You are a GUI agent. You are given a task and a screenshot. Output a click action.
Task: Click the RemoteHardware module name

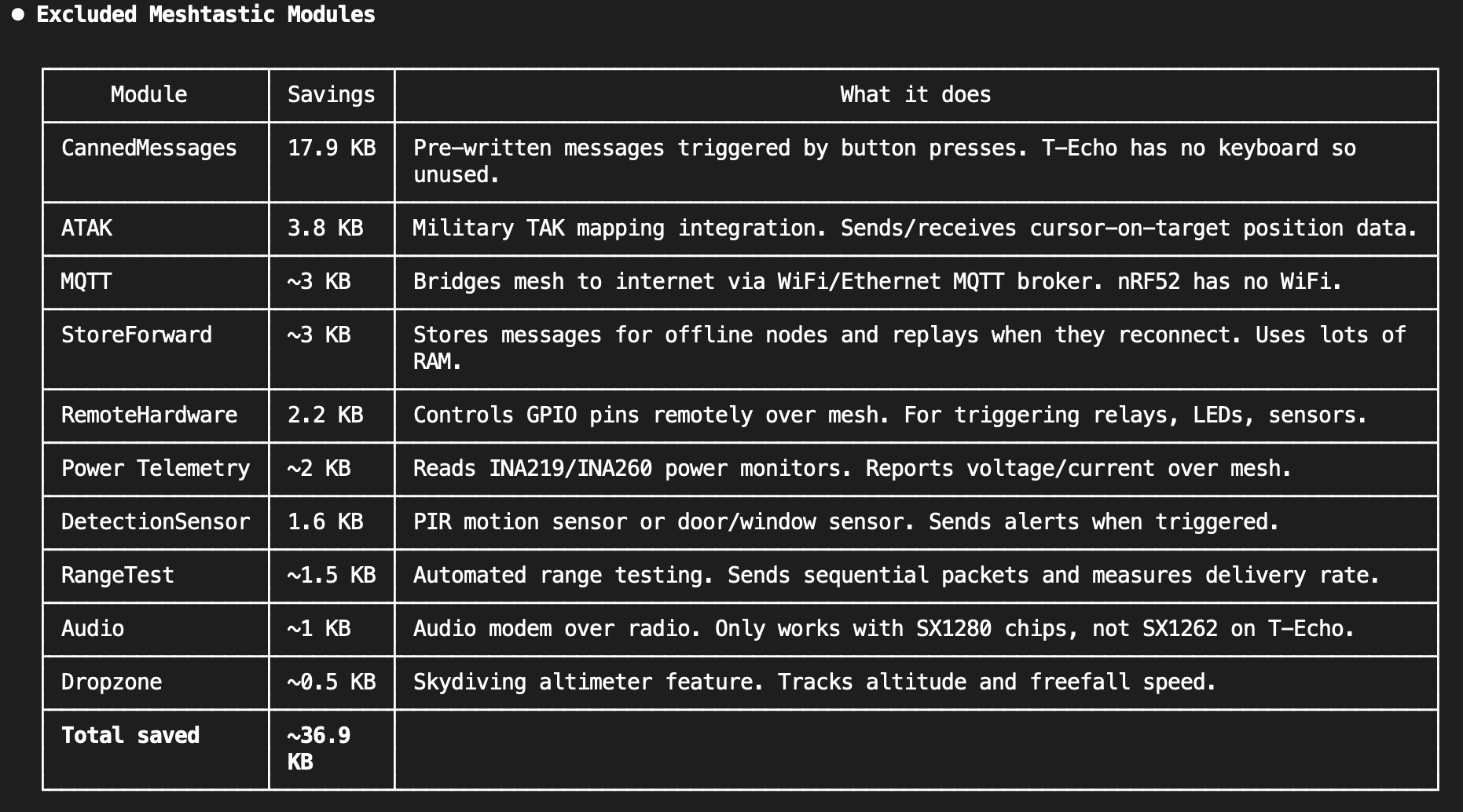click(x=148, y=415)
